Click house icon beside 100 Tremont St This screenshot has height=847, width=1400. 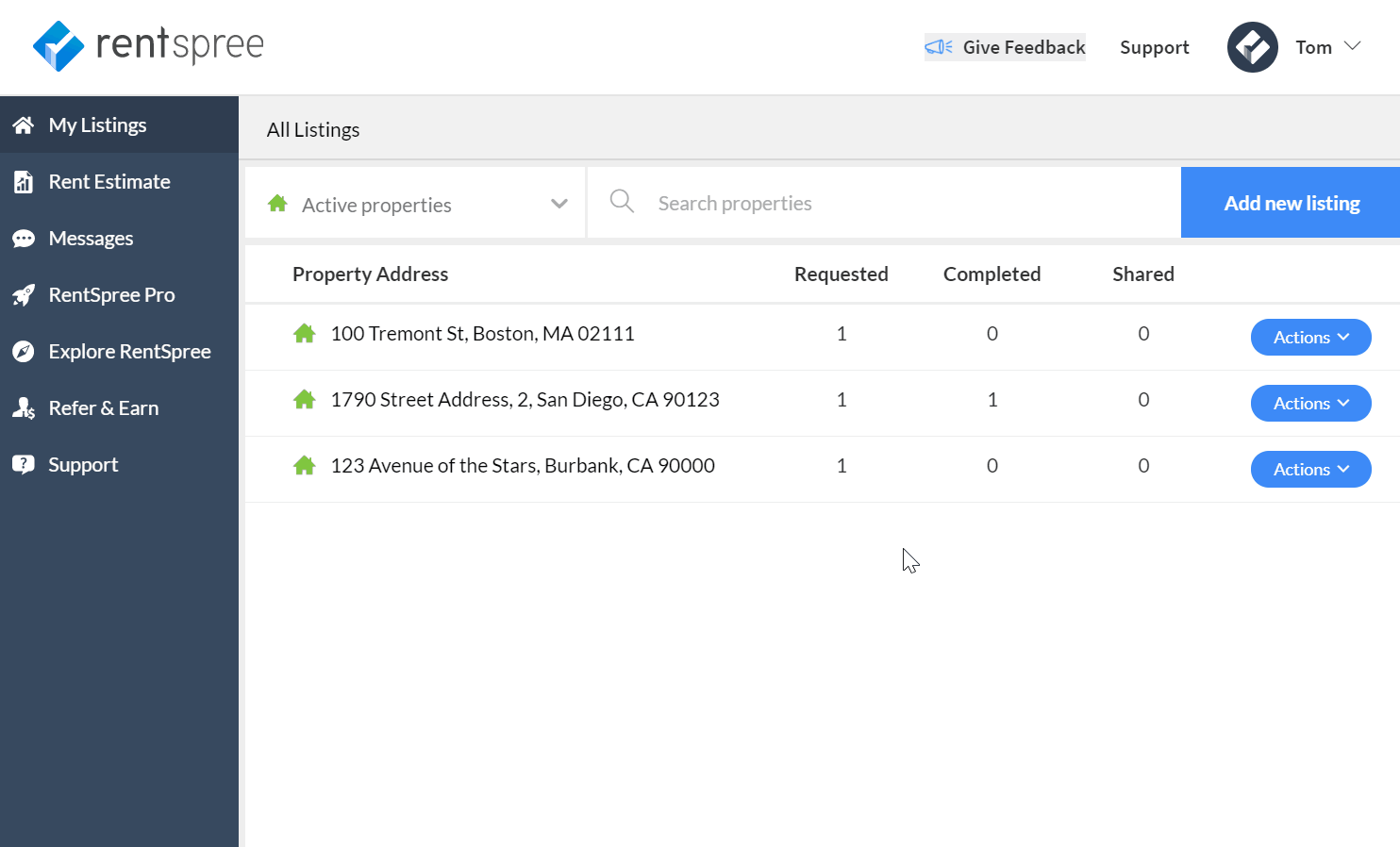[x=304, y=333]
